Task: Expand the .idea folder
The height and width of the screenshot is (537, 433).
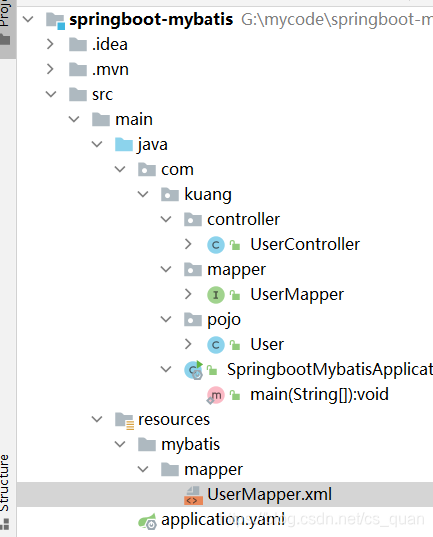Action: click(50, 44)
